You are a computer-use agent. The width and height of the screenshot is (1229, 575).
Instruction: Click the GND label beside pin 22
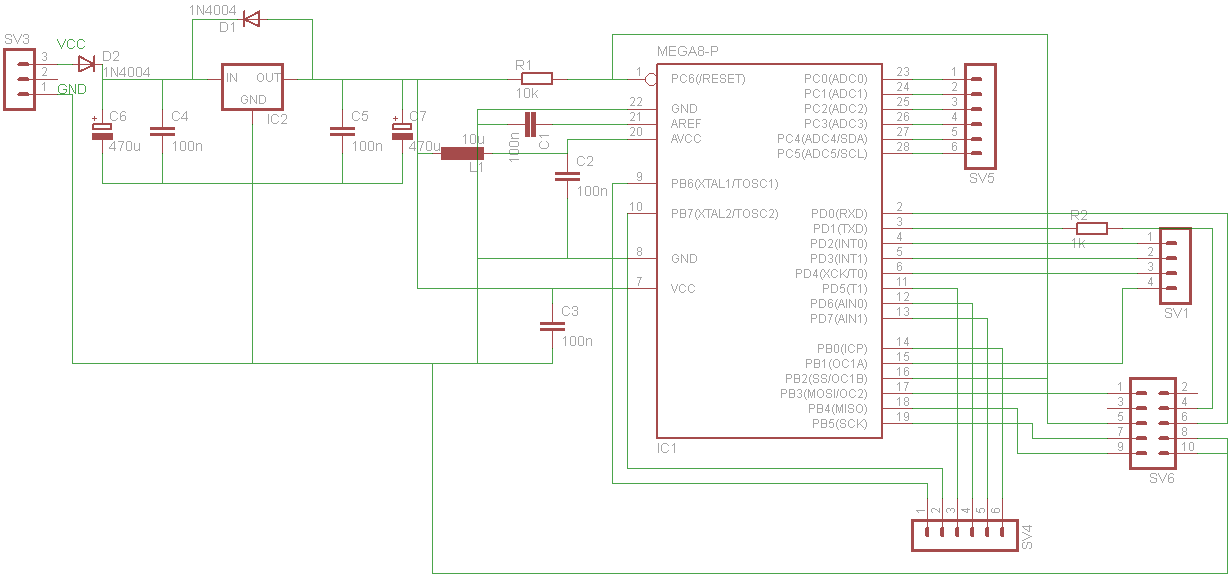[x=684, y=109]
